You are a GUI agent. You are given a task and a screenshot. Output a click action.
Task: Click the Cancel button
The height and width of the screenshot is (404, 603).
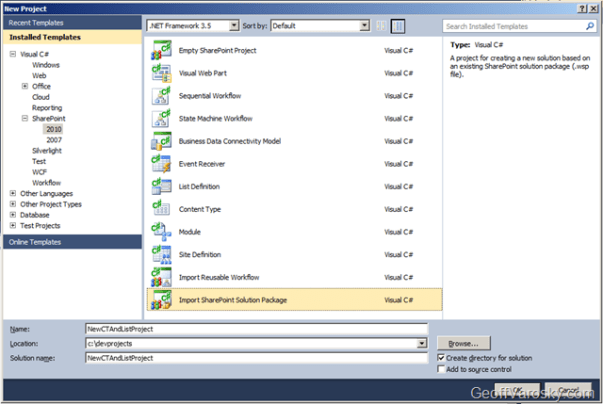568,389
